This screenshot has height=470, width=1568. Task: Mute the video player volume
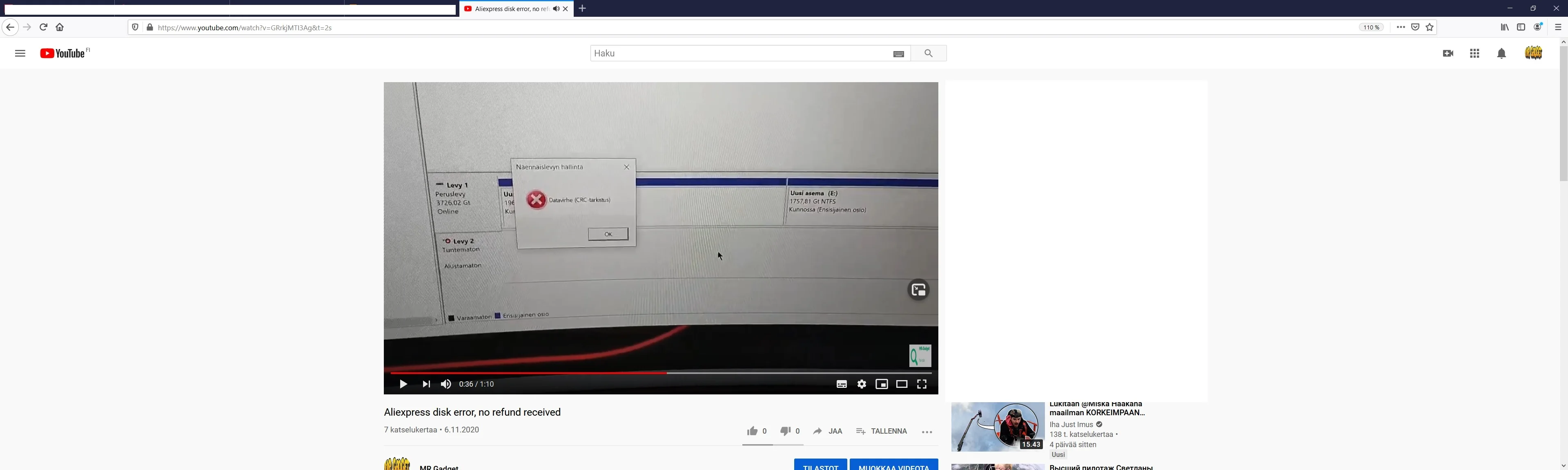click(x=445, y=384)
